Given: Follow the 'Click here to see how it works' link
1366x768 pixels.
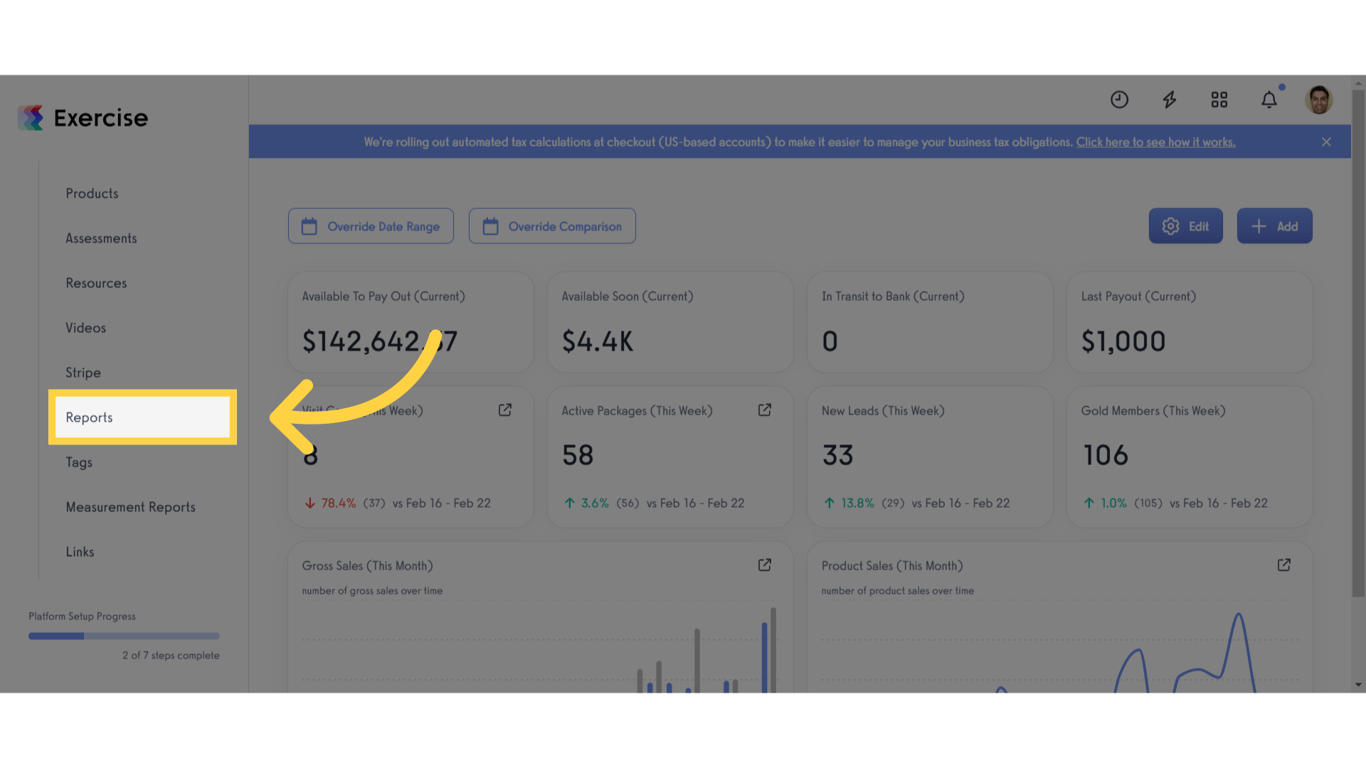Looking at the screenshot, I should [x=1156, y=142].
